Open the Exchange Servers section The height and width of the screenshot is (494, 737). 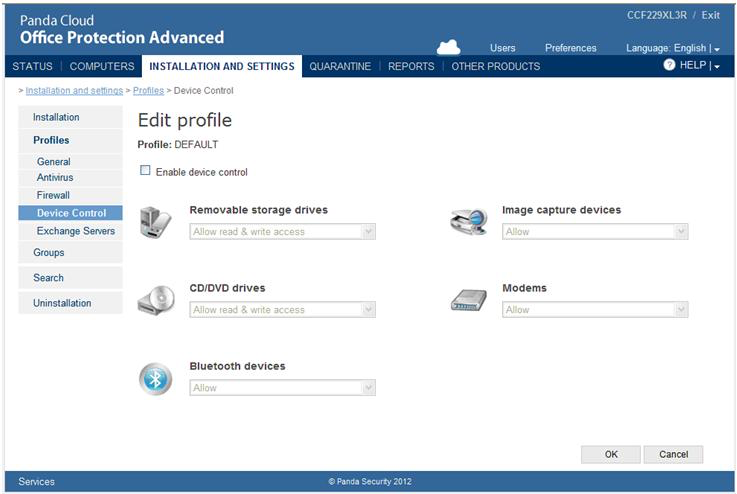coord(71,231)
